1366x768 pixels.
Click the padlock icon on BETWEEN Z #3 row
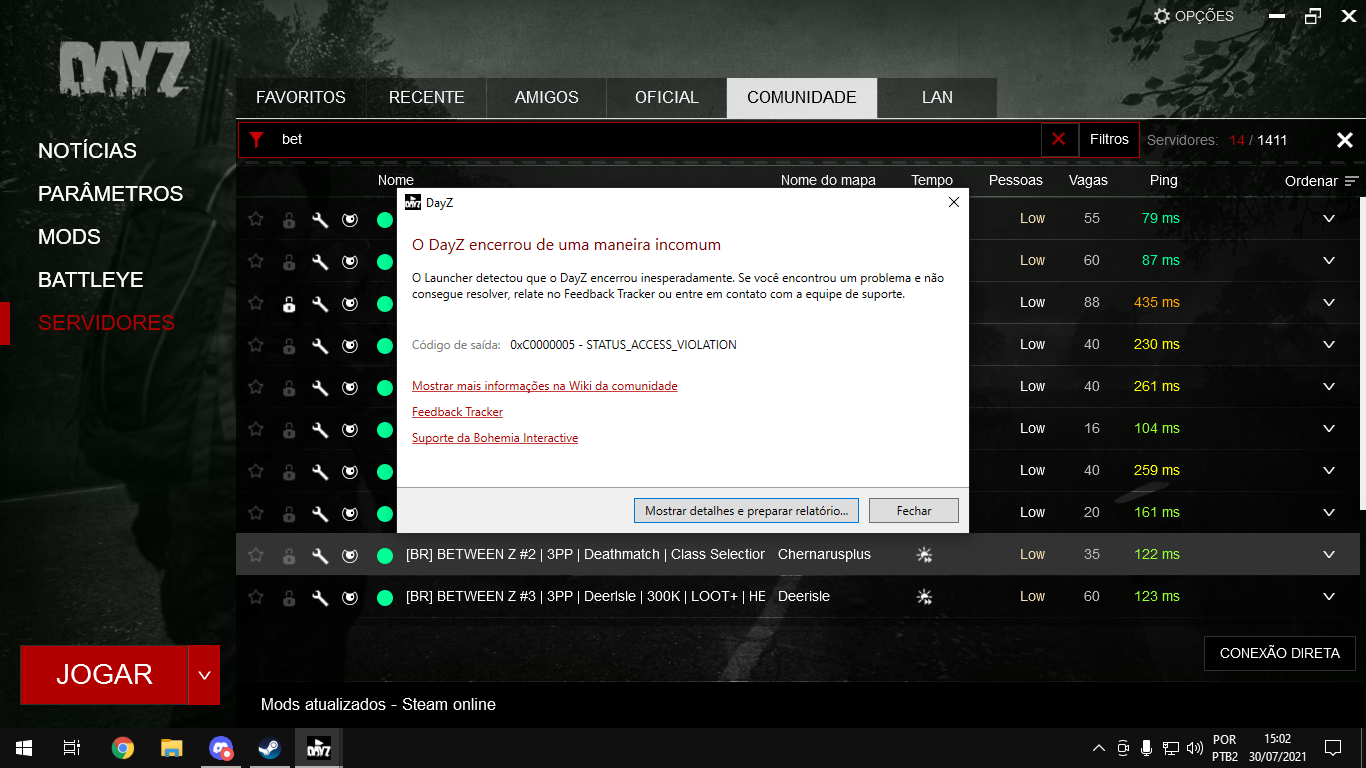(289, 597)
